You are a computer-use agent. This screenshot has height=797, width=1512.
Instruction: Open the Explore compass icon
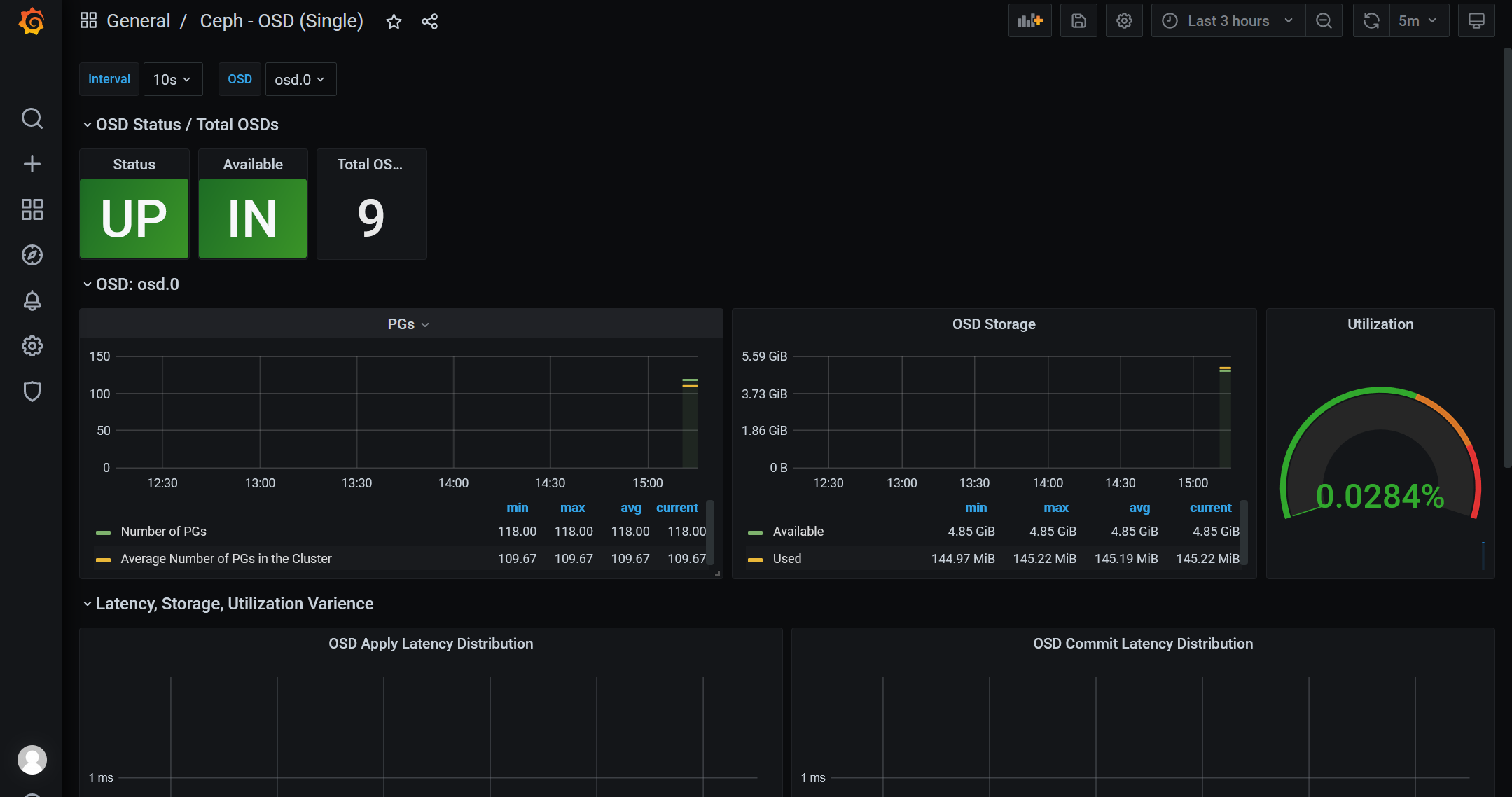(x=32, y=255)
